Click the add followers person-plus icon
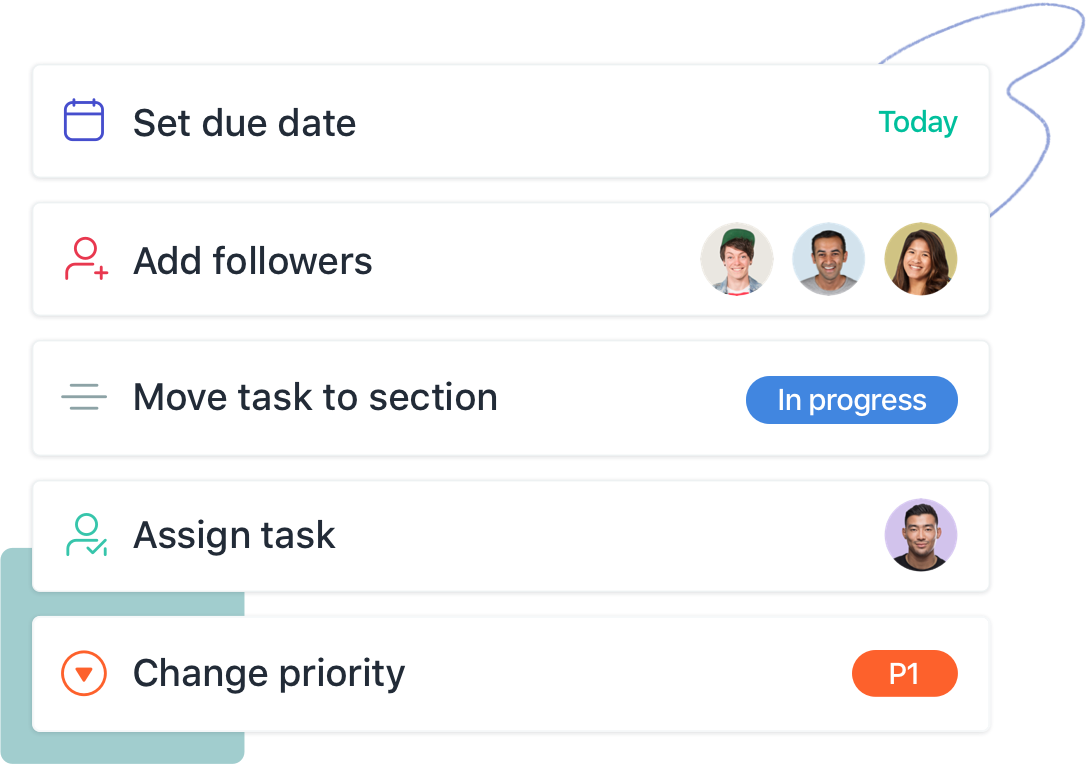Viewport: 1086px width, 764px height. tap(86, 259)
